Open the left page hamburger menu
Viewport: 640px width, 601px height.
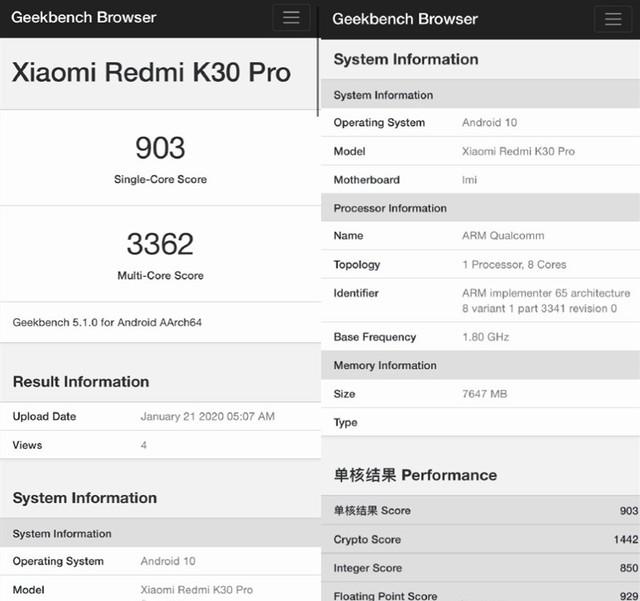(291, 18)
